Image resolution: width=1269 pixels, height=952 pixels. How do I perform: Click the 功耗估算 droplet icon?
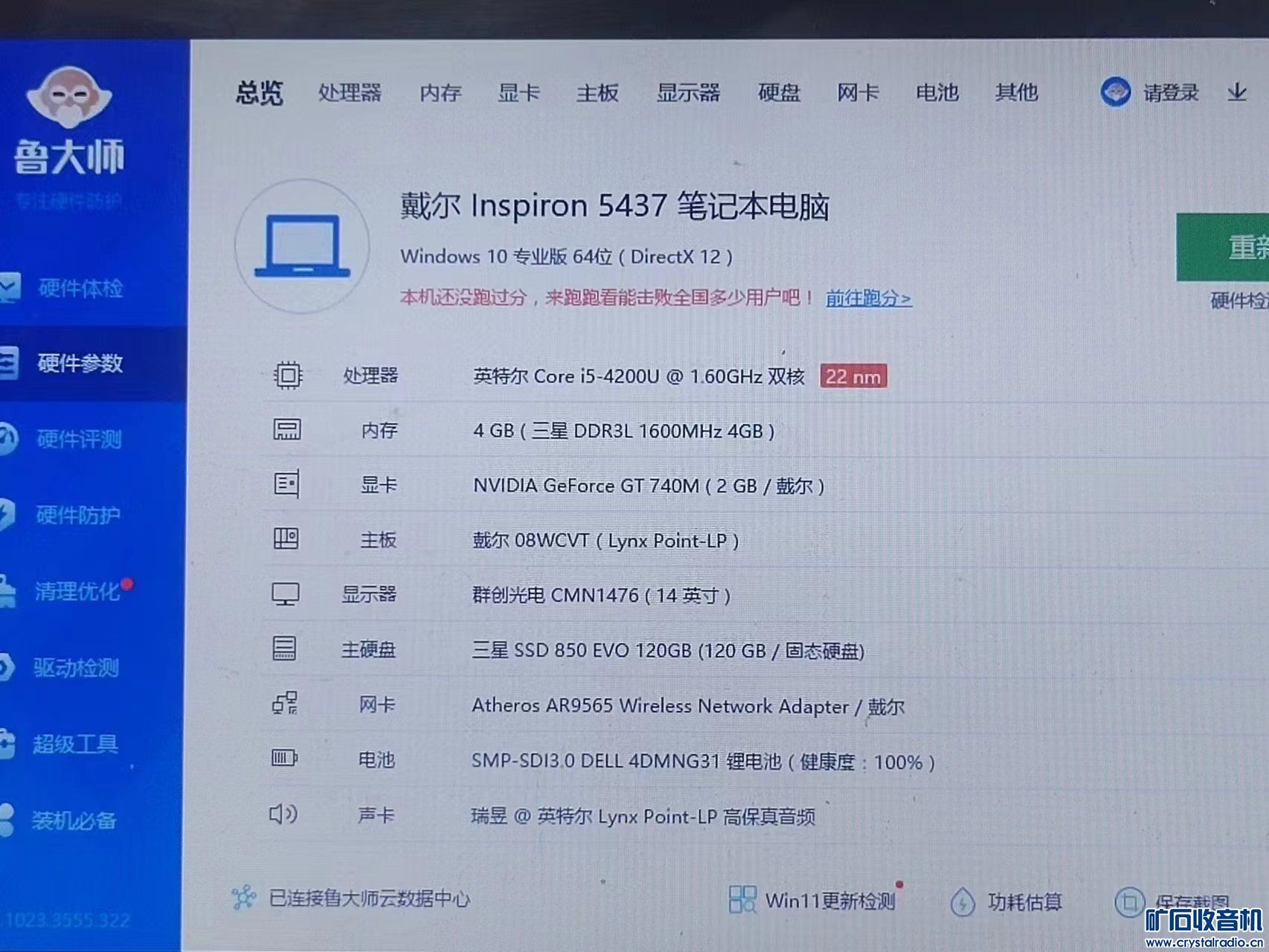coord(963,901)
